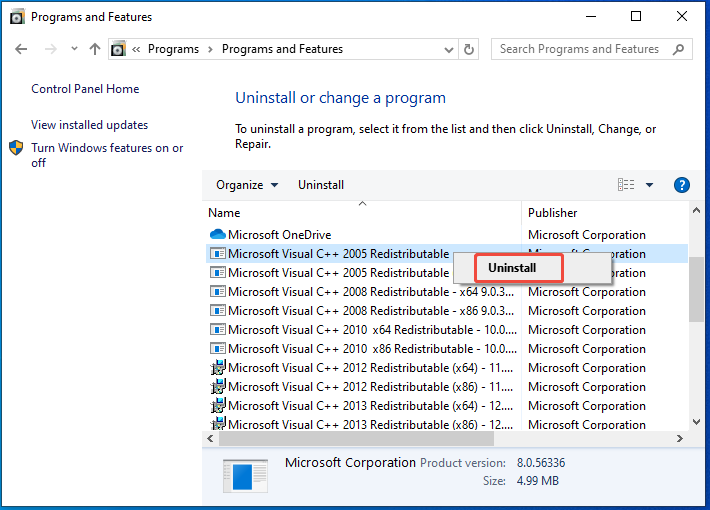710x510 pixels.
Task: Minimize the Programs and Features window
Action: [x=590, y=17]
